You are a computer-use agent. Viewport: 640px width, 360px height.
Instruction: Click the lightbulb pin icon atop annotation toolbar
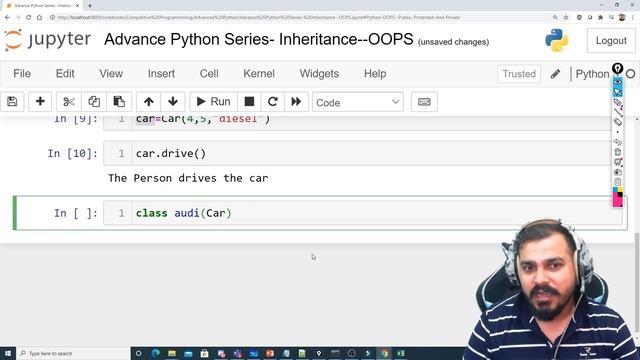[x=618, y=69]
